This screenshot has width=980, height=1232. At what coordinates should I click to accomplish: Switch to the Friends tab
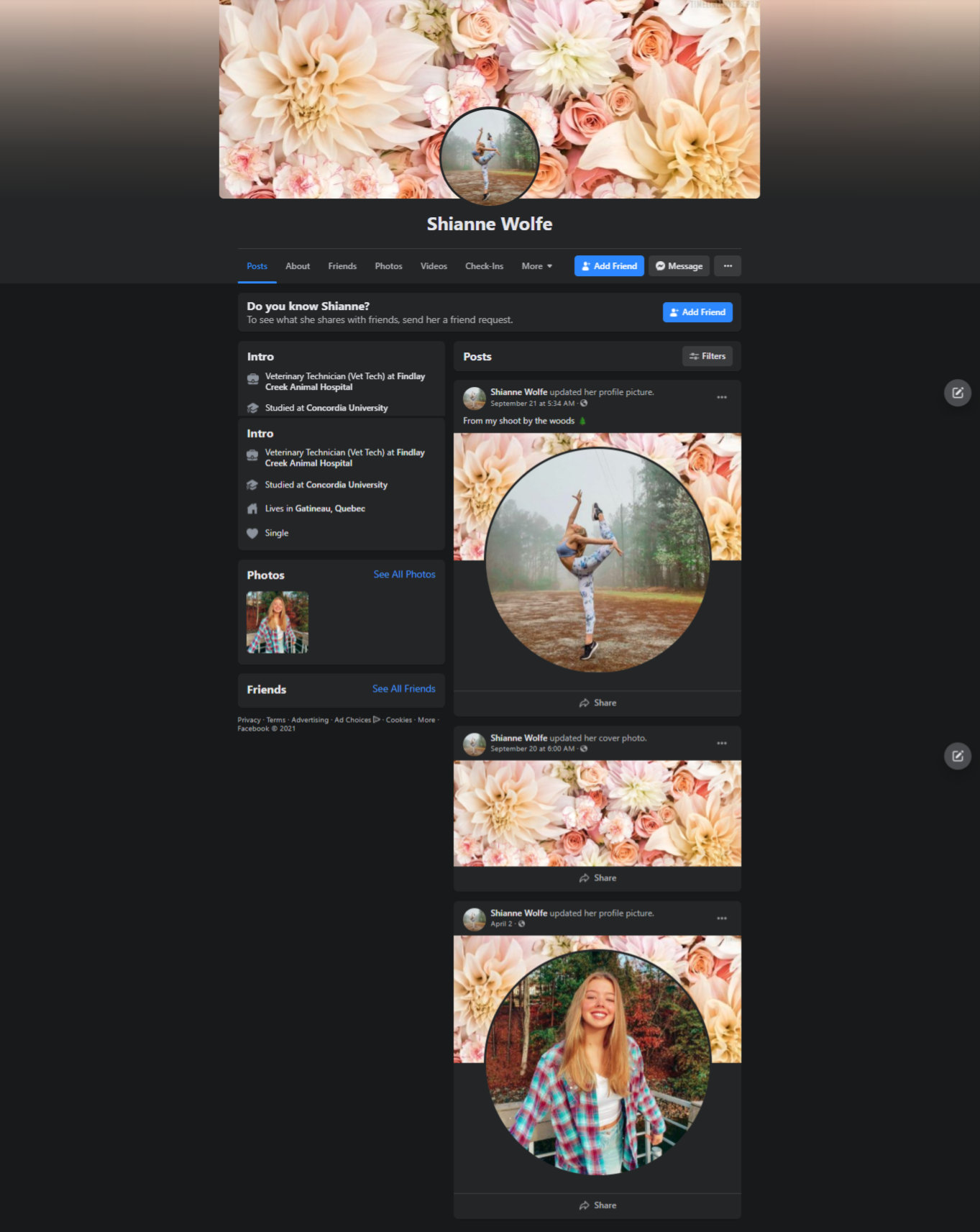click(x=342, y=266)
